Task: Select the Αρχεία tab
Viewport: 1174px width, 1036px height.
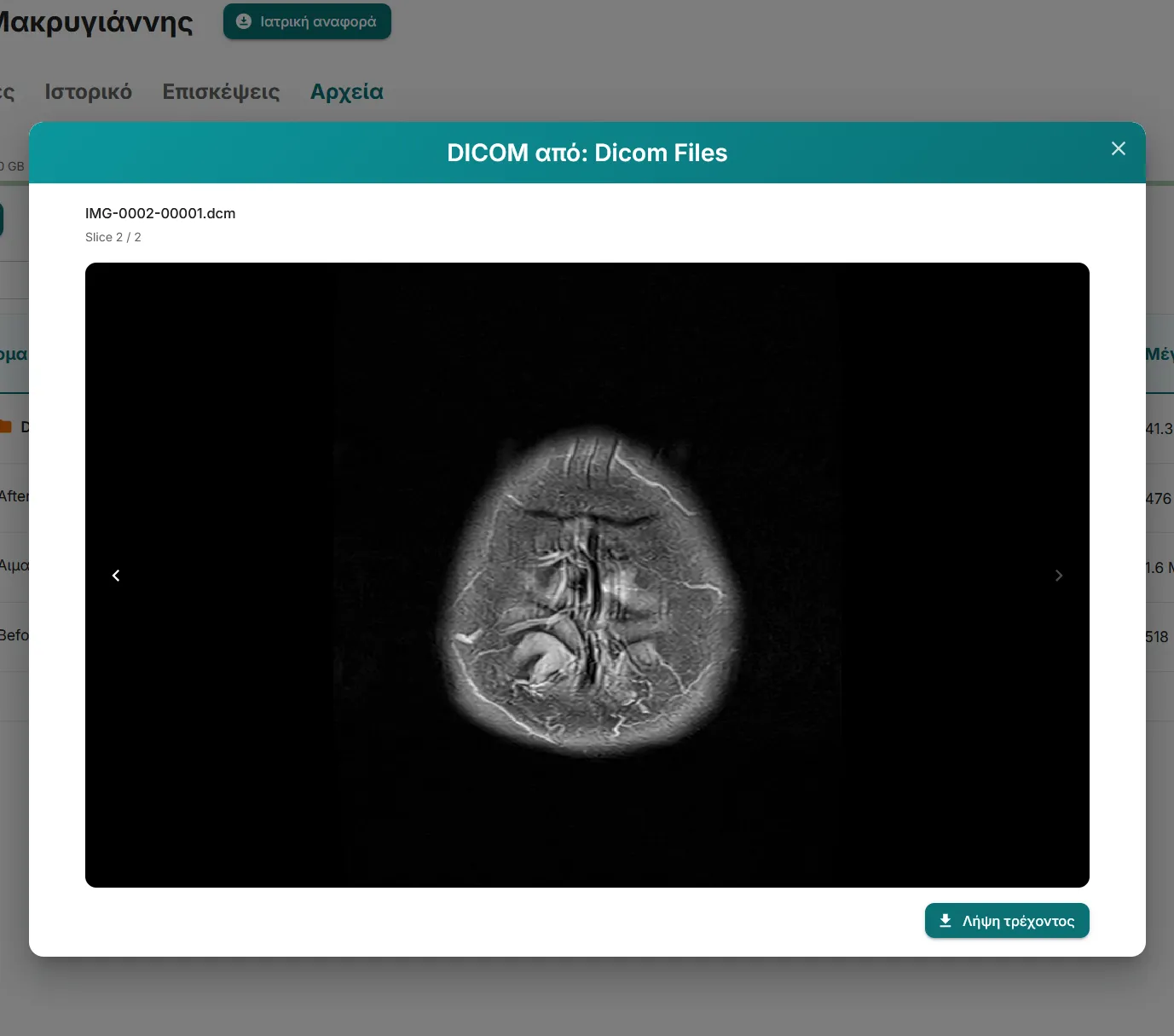Action: [347, 92]
